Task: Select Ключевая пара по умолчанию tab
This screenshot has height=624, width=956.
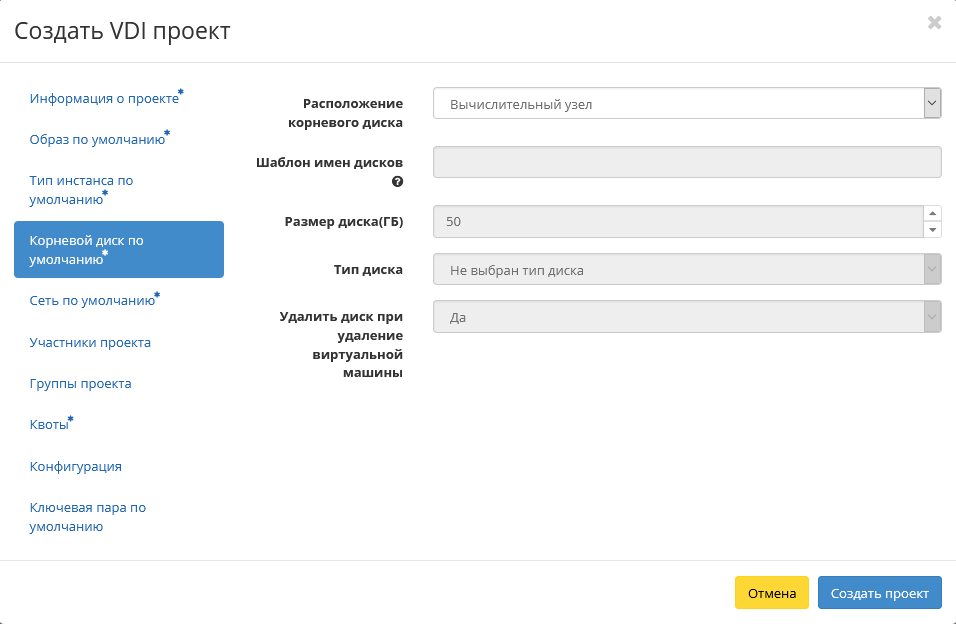Action: [x=88, y=517]
